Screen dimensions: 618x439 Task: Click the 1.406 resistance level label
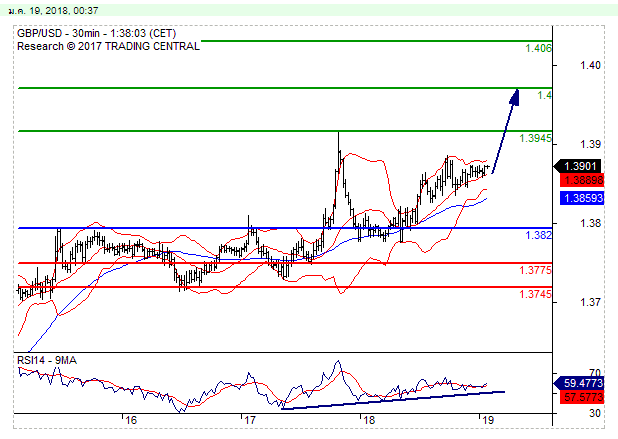[x=538, y=48]
